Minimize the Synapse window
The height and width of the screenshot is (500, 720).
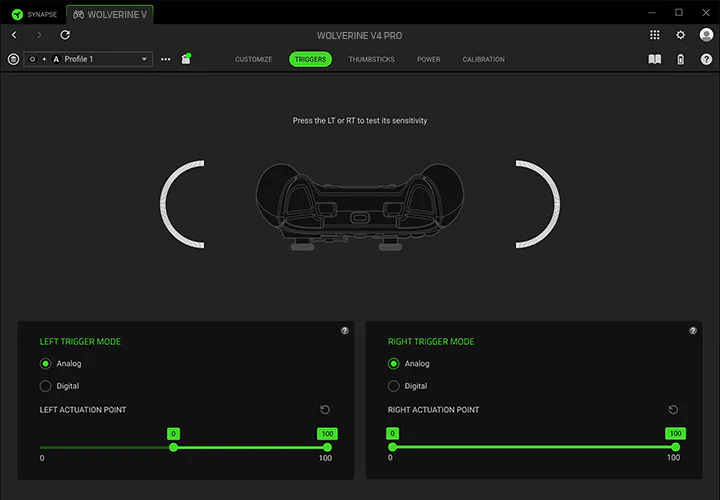tap(652, 13)
